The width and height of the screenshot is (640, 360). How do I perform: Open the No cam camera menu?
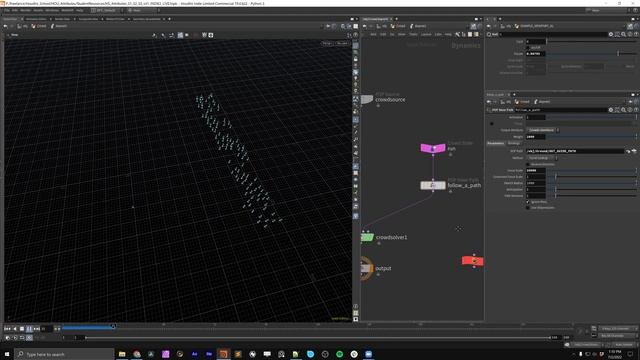coord(342,43)
